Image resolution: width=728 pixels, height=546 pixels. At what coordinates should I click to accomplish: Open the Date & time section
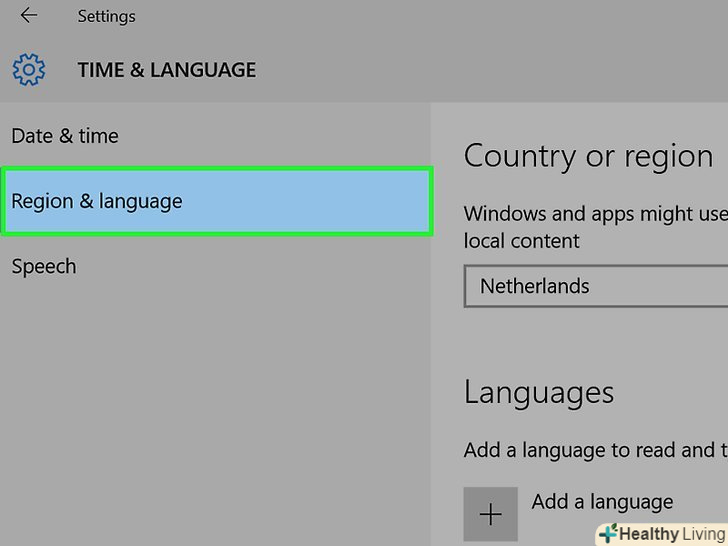[x=65, y=136]
